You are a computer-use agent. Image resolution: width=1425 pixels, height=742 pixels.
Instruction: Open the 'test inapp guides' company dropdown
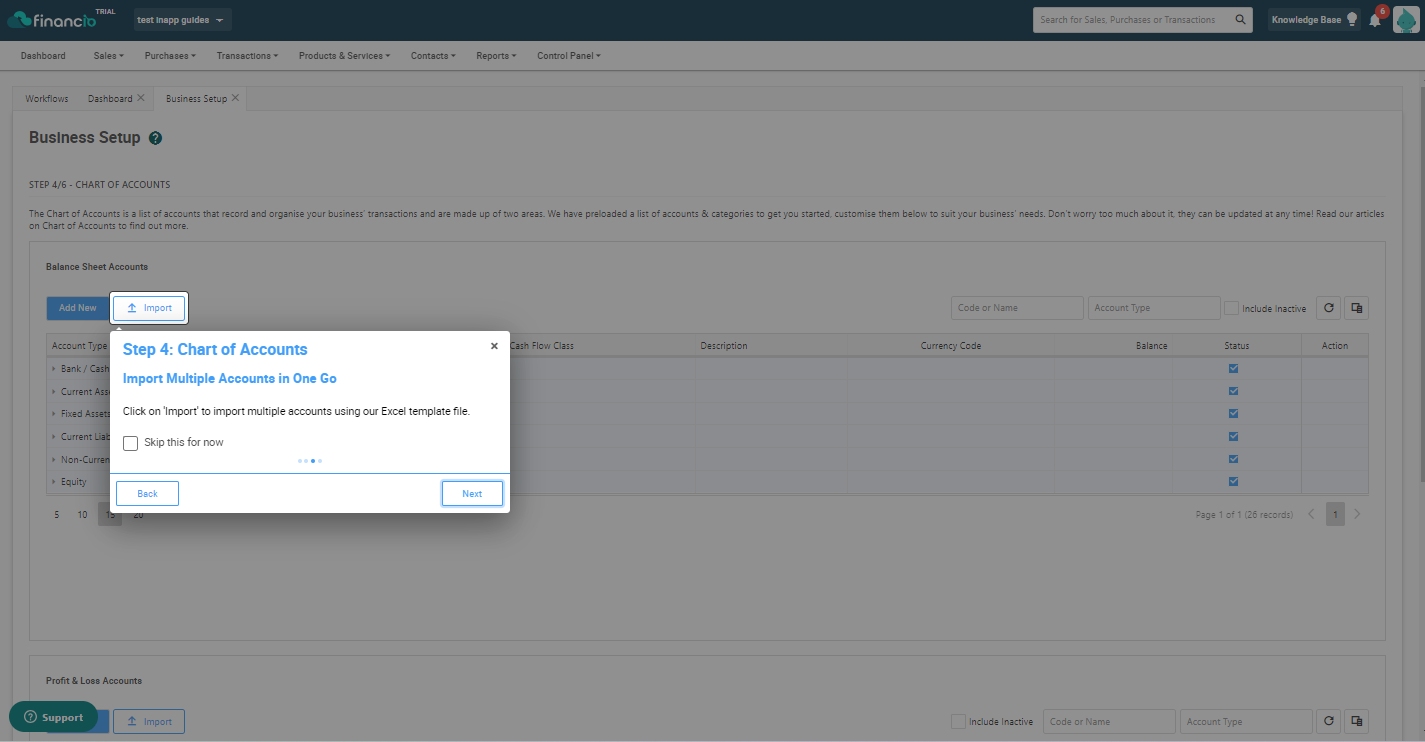click(181, 20)
